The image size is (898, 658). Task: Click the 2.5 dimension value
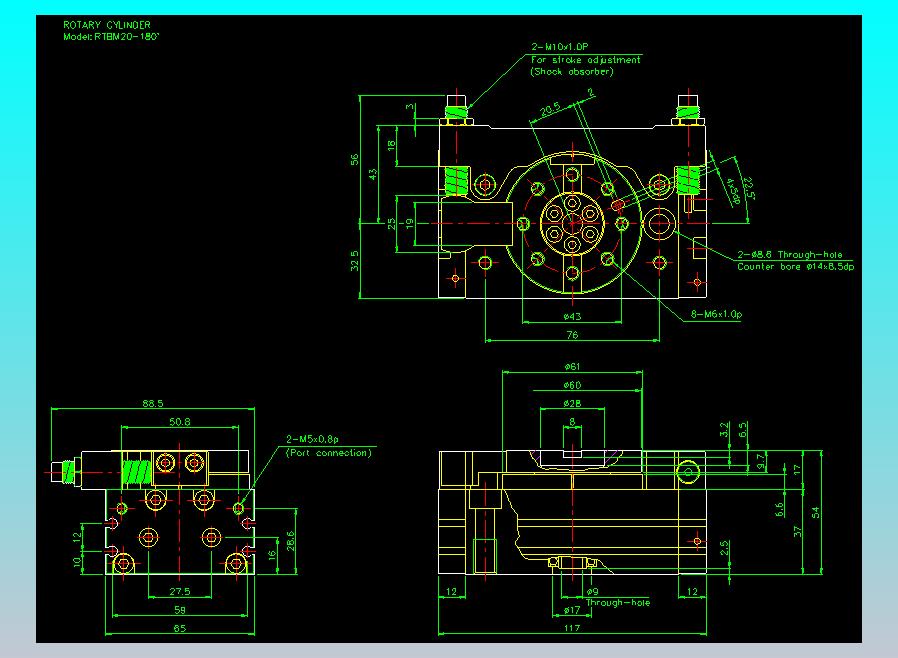coord(724,548)
